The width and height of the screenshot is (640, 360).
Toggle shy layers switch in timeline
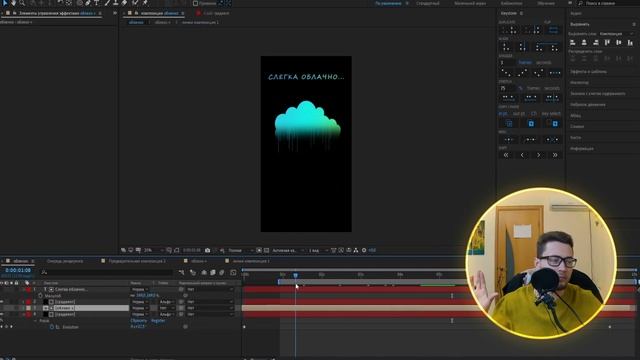[x=204, y=272]
